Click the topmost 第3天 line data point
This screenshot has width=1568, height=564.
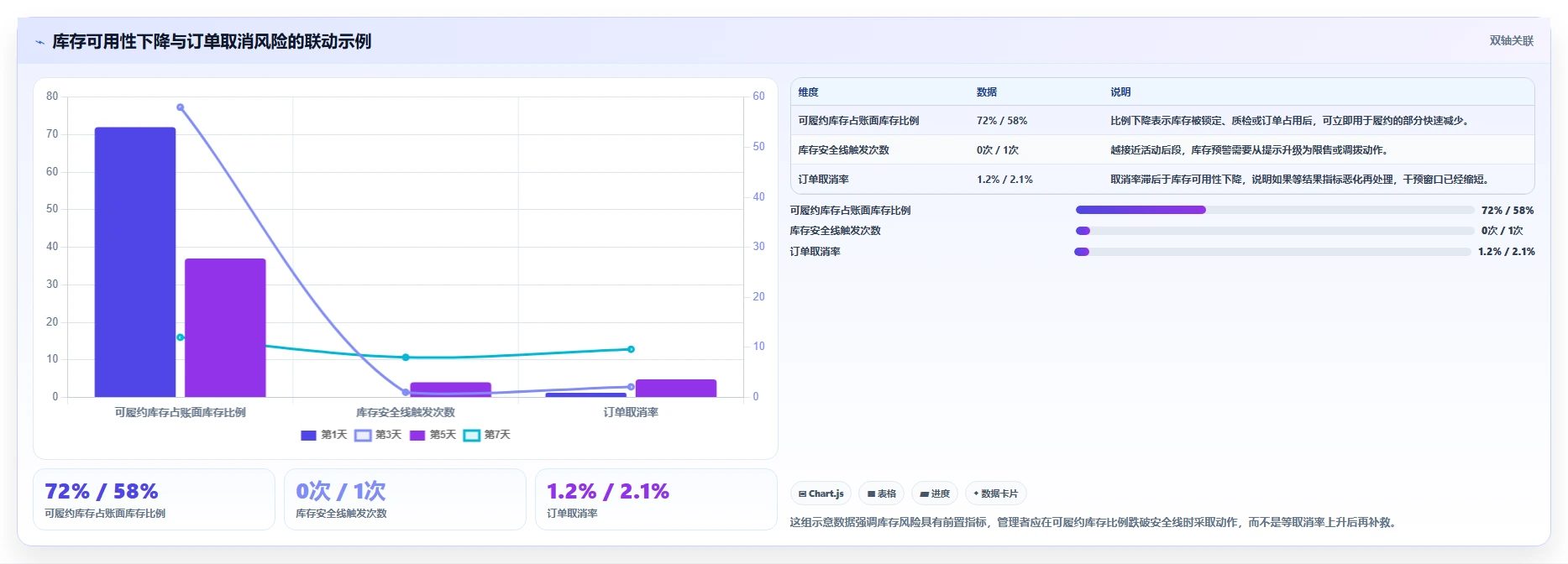point(181,107)
